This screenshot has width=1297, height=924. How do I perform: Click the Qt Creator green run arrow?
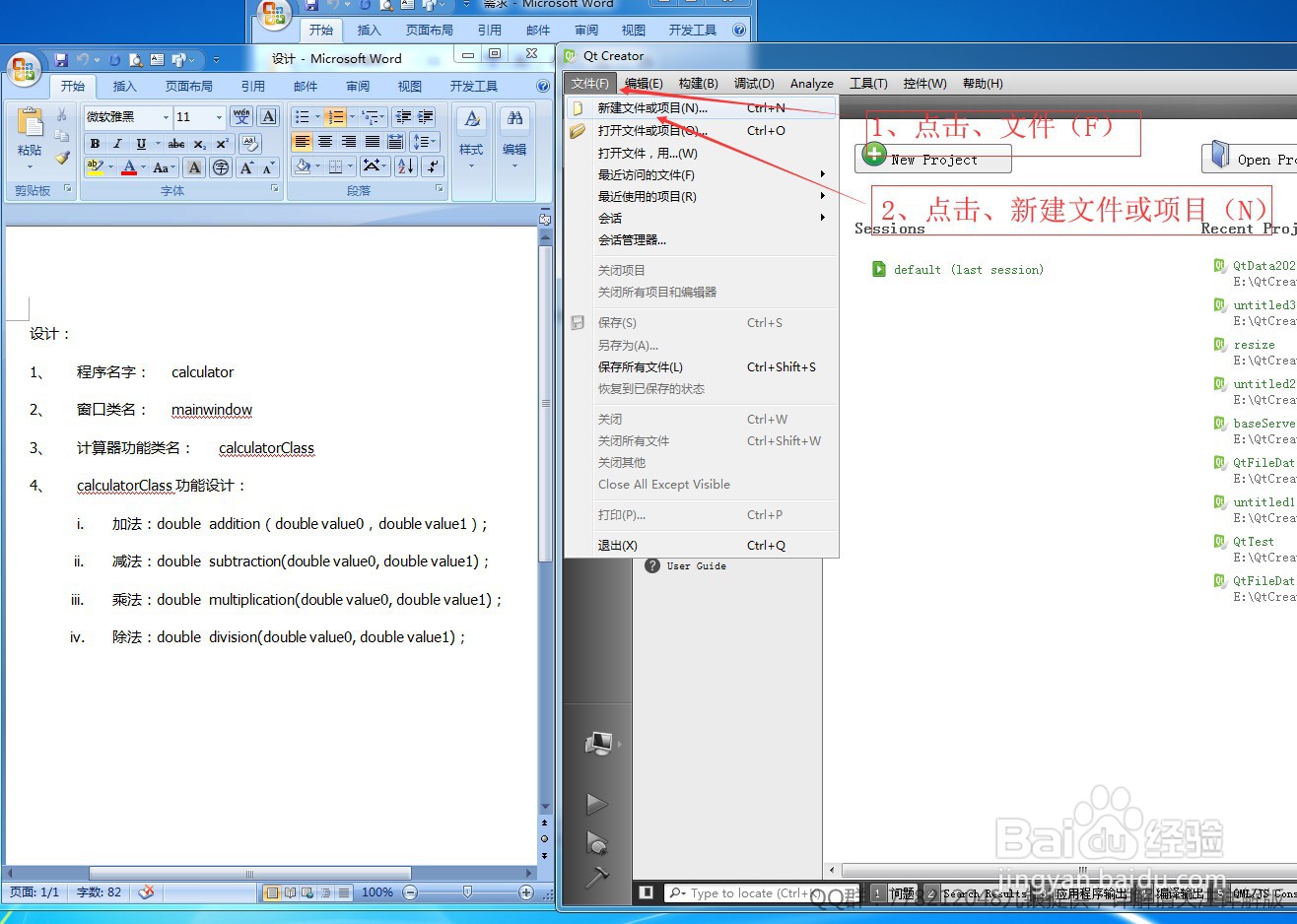tap(596, 804)
